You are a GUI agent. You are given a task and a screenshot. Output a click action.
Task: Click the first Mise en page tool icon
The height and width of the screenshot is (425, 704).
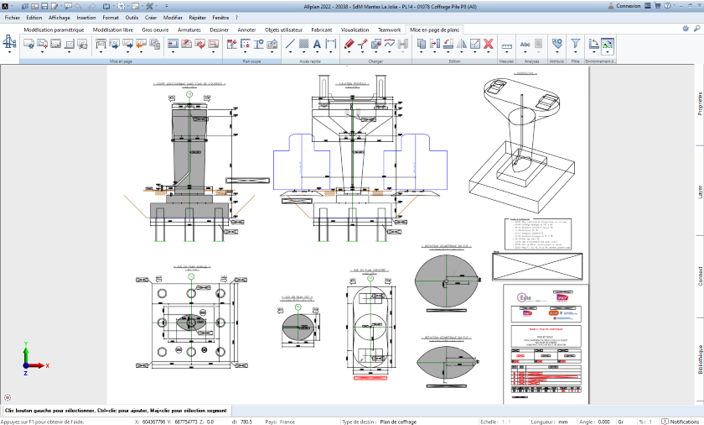(x=29, y=44)
